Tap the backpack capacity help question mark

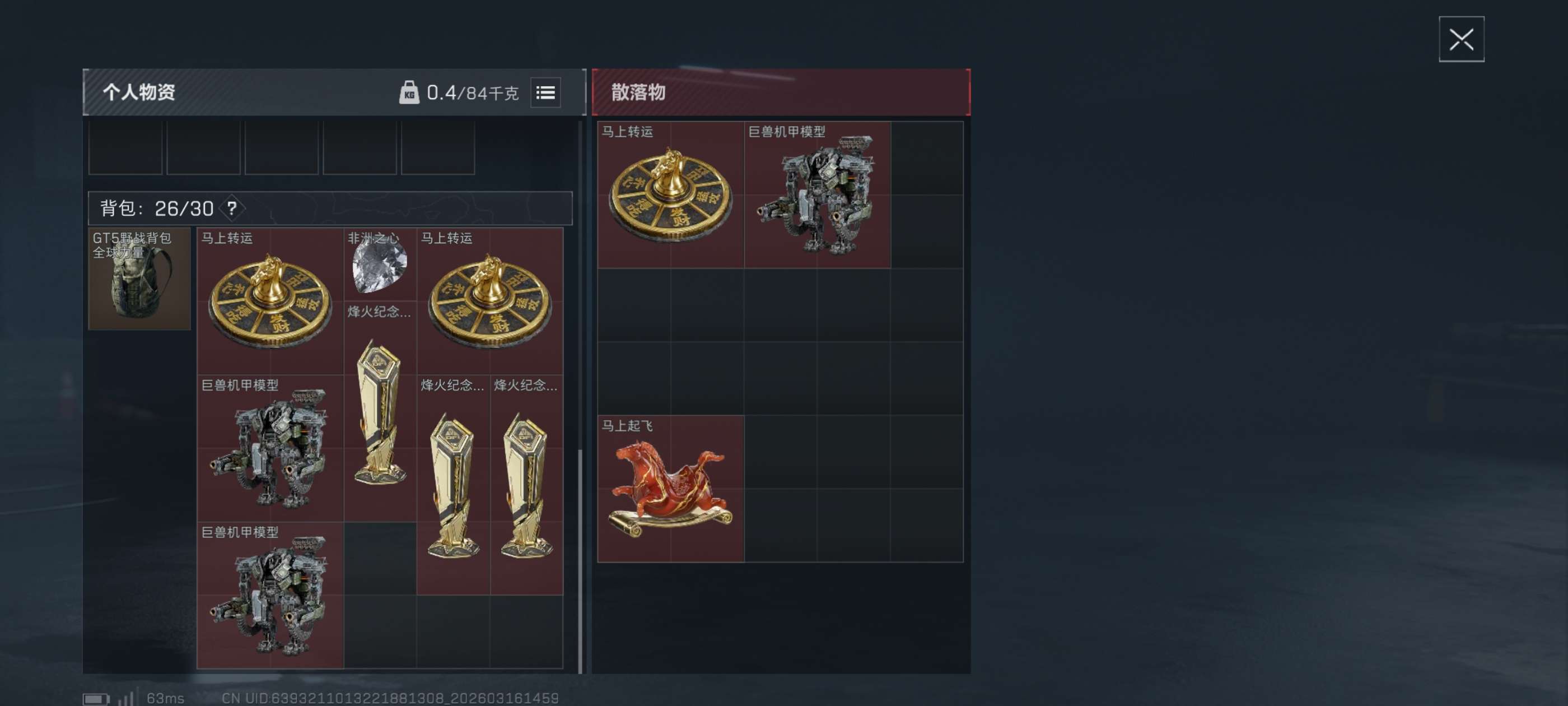(232, 208)
